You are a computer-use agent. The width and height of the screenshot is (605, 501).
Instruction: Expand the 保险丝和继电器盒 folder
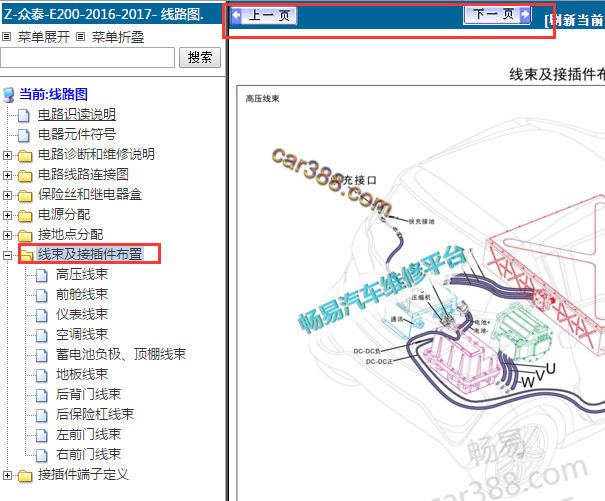point(7,195)
